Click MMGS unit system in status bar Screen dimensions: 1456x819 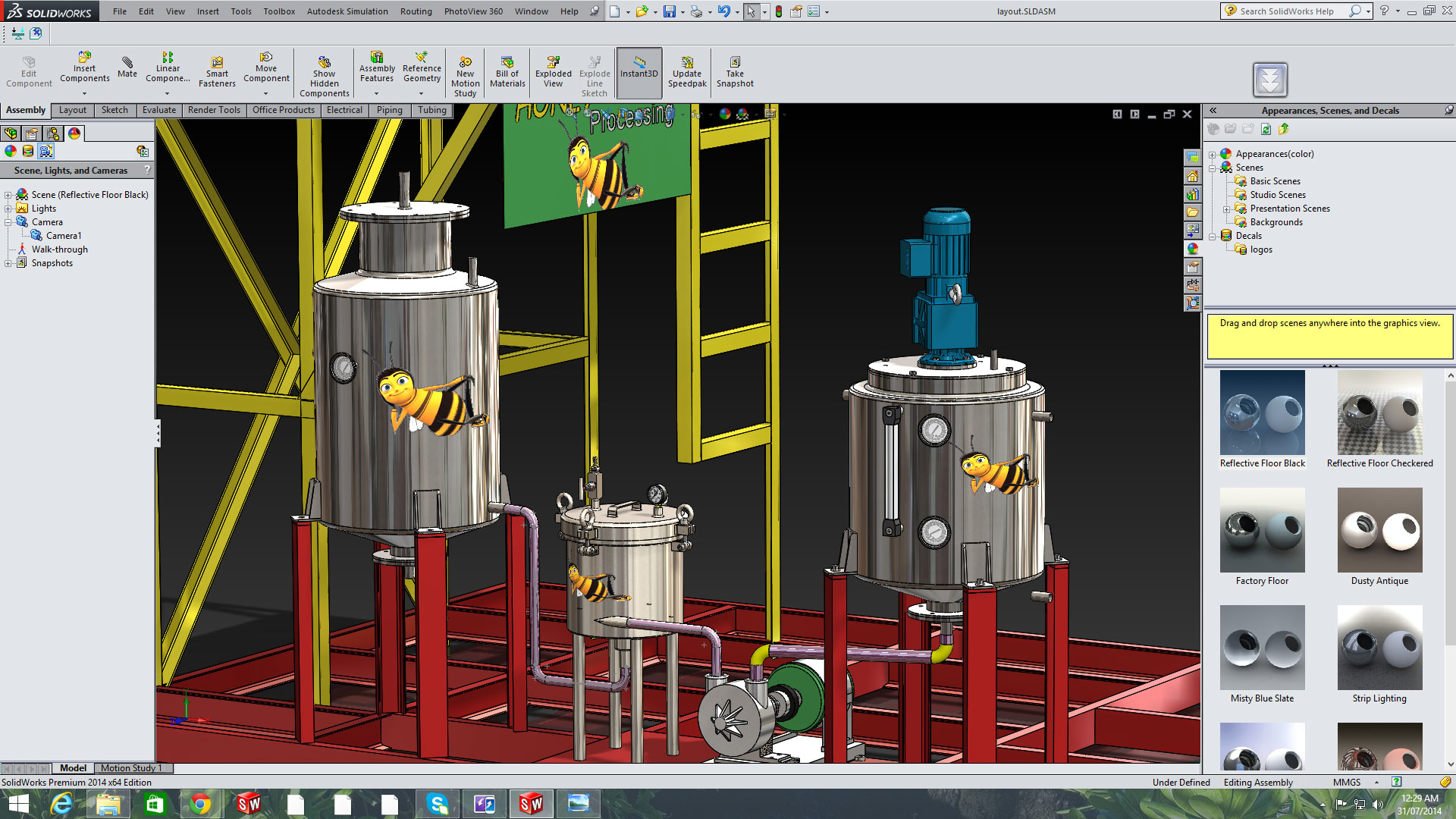point(1346,783)
